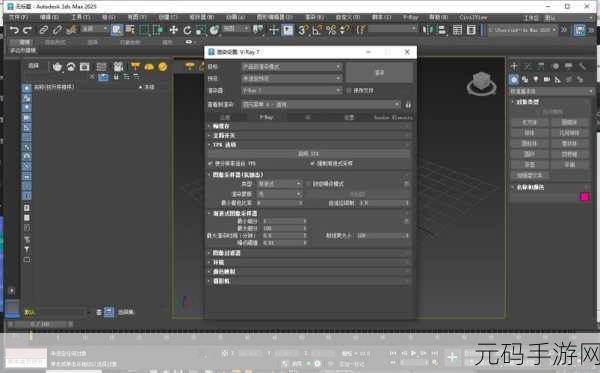This screenshot has width=600, height=373.
Task: Open the View to Render dropdown
Action: point(321,105)
